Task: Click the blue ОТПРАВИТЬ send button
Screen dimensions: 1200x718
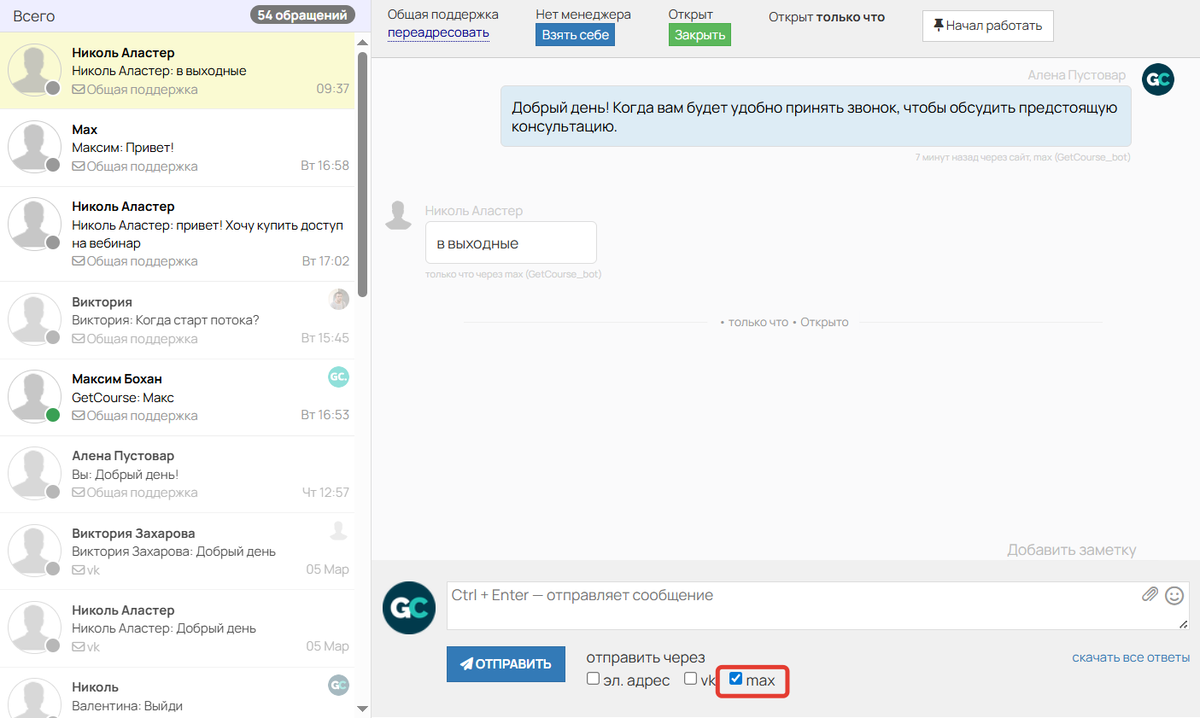Action: [x=505, y=664]
